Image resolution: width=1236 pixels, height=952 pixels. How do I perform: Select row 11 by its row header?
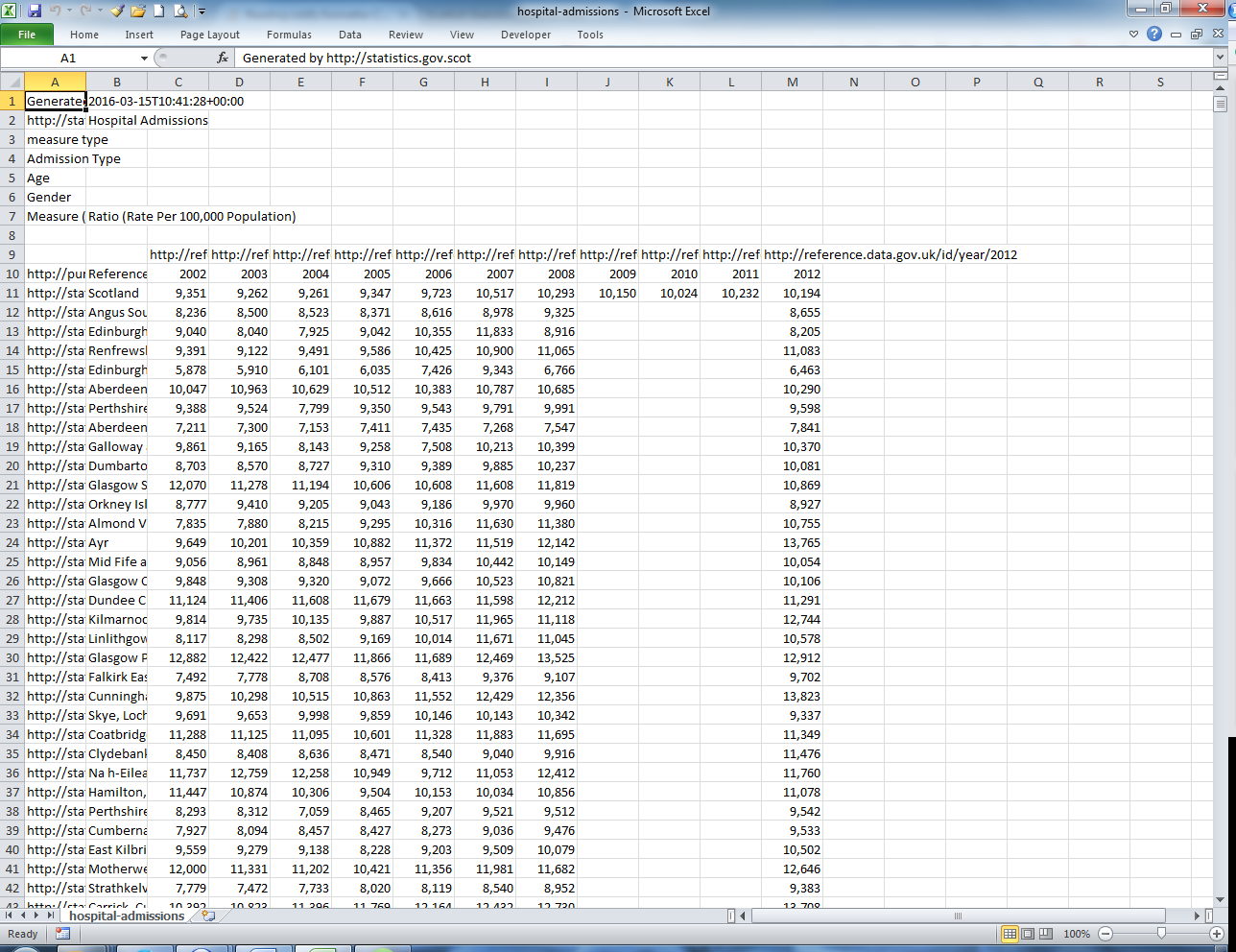12,294
